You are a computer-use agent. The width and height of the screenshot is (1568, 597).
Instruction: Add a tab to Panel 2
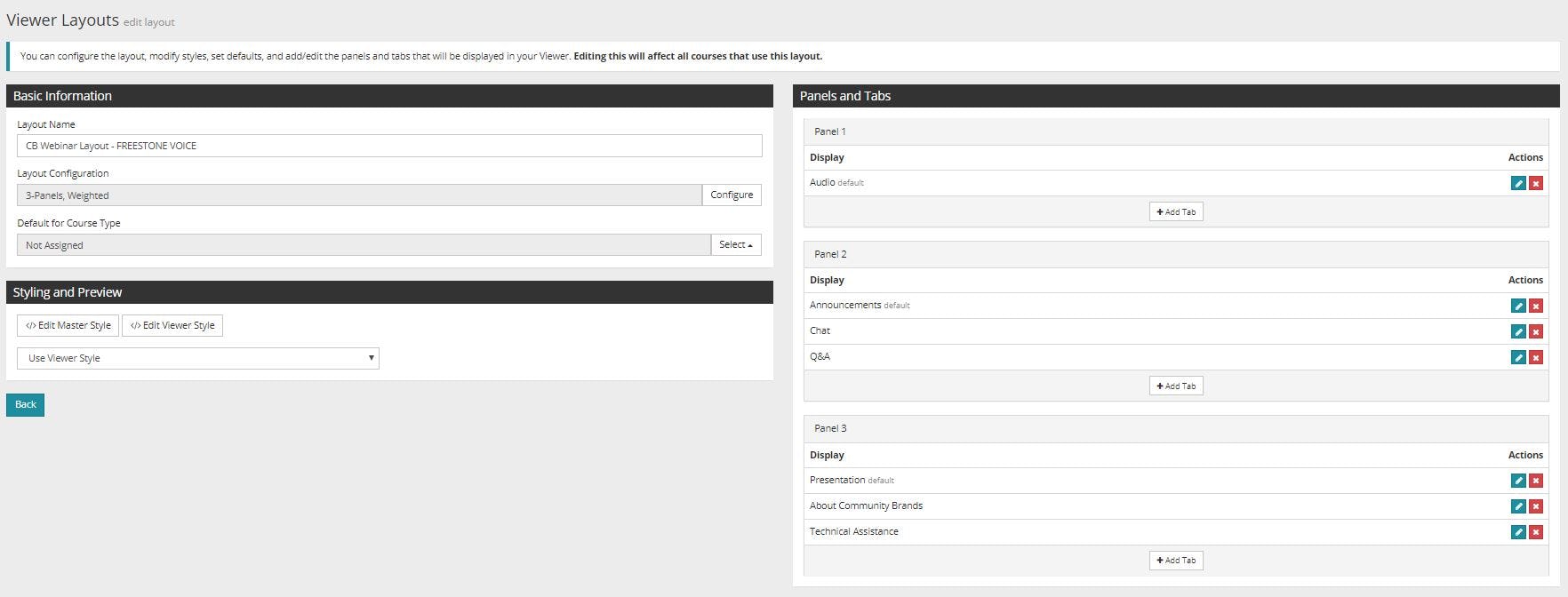[1175, 386]
